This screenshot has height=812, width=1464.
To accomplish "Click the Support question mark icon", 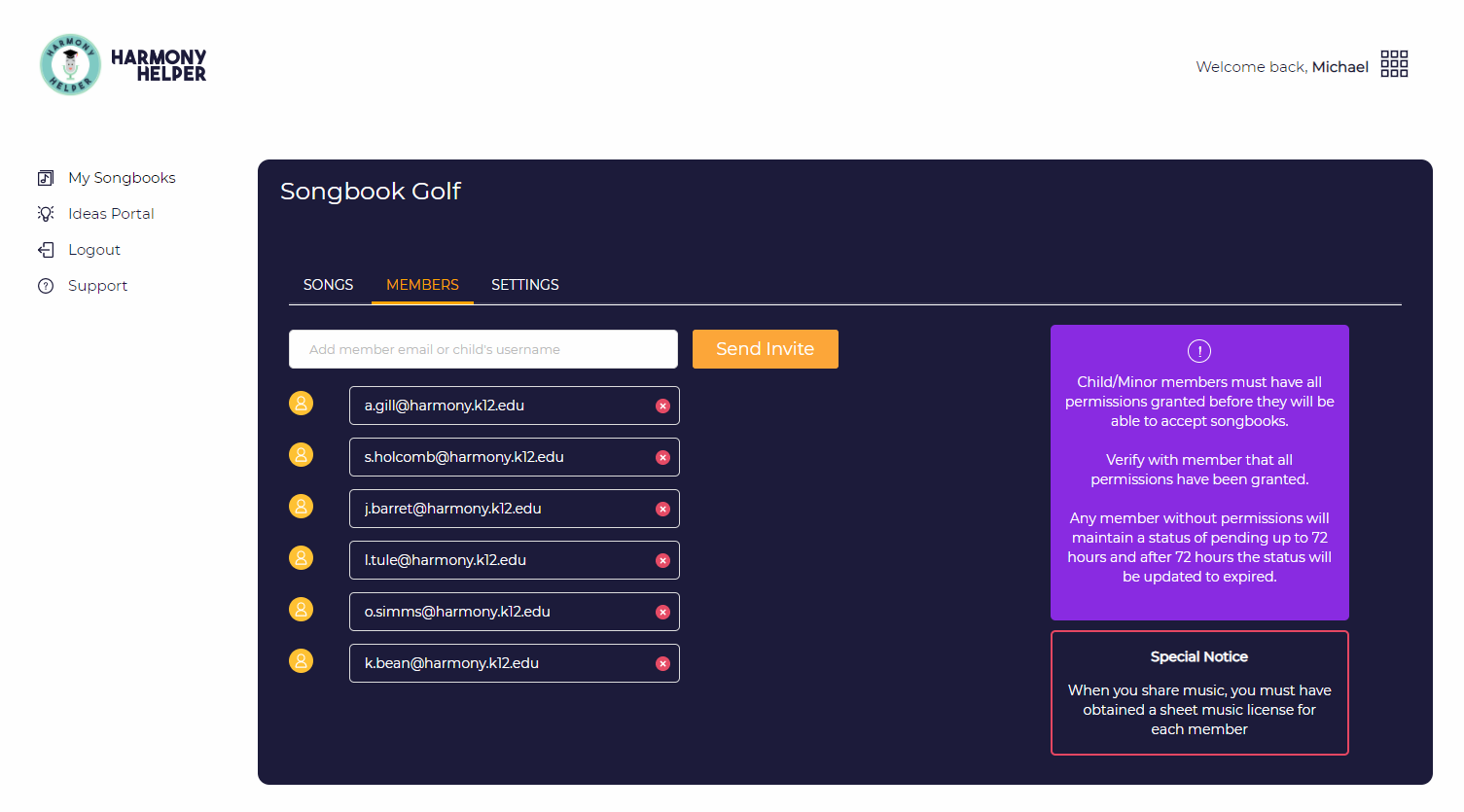I will [46, 286].
